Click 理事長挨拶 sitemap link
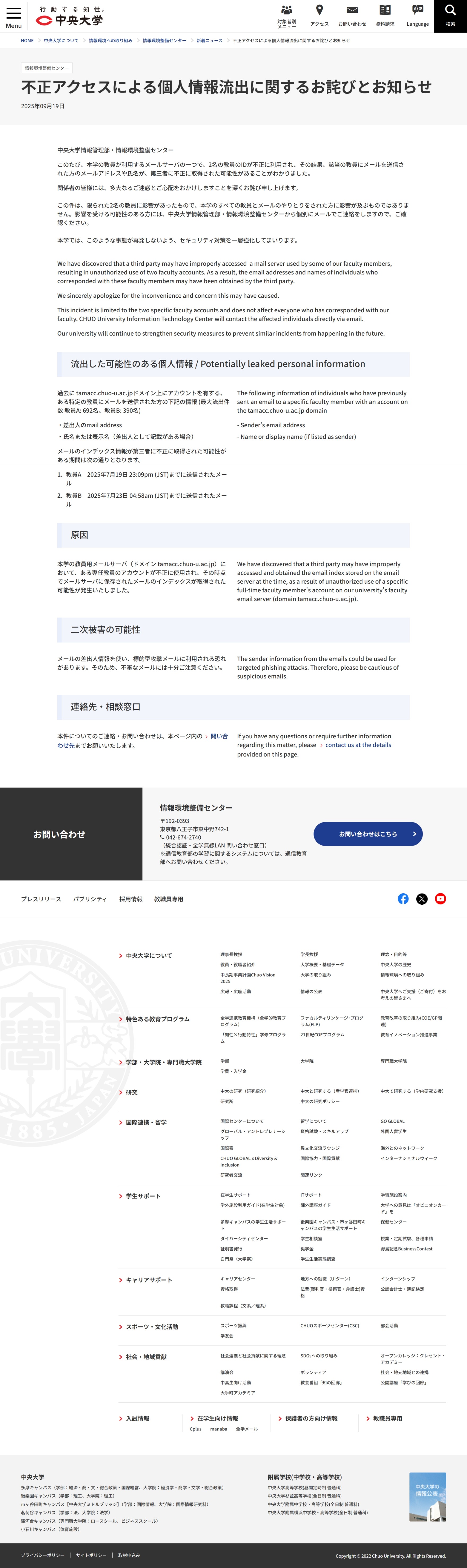467x1568 pixels. 231,954
